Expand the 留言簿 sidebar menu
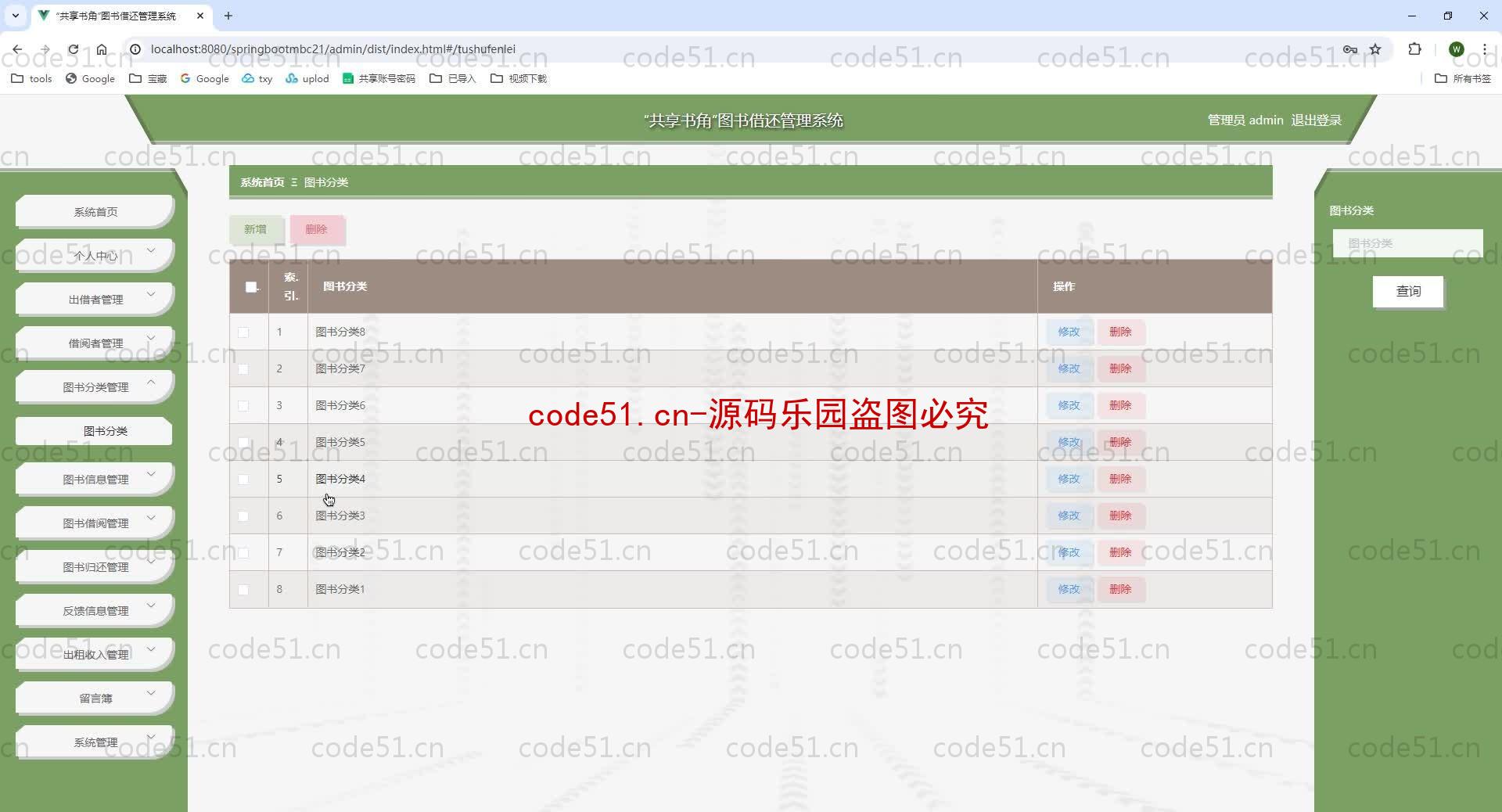The height and width of the screenshot is (812, 1502). (x=94, y=698)
